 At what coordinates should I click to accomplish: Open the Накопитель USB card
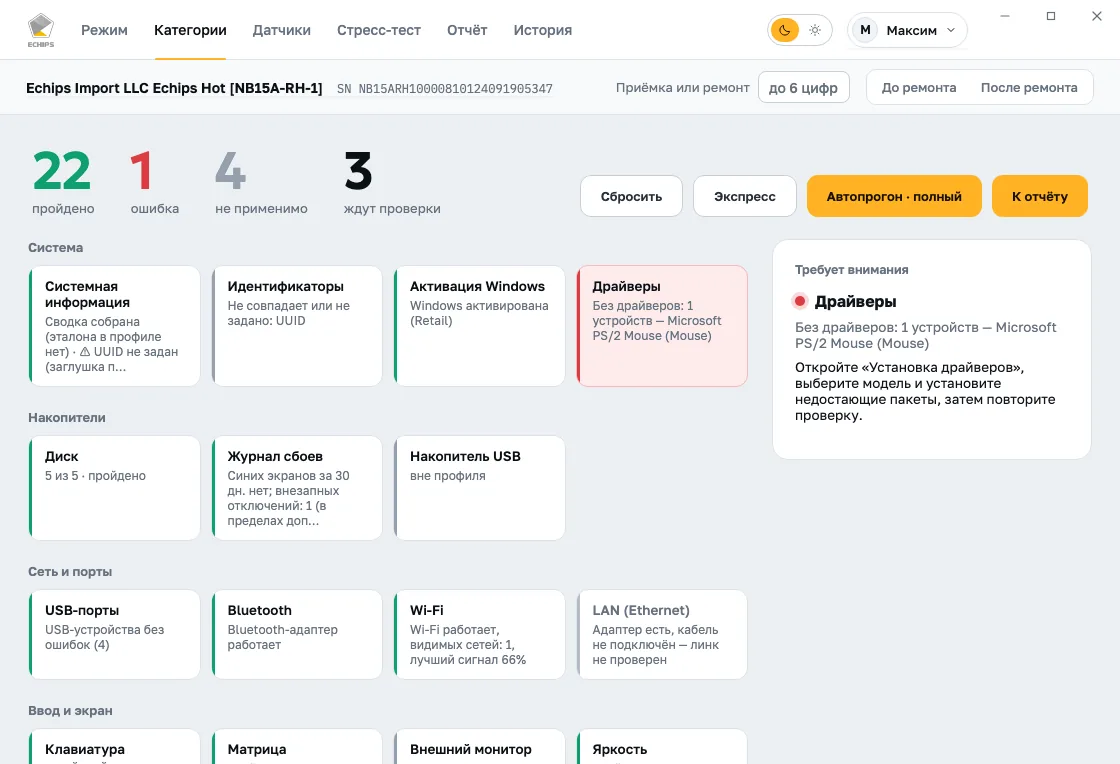click(479, 488)
